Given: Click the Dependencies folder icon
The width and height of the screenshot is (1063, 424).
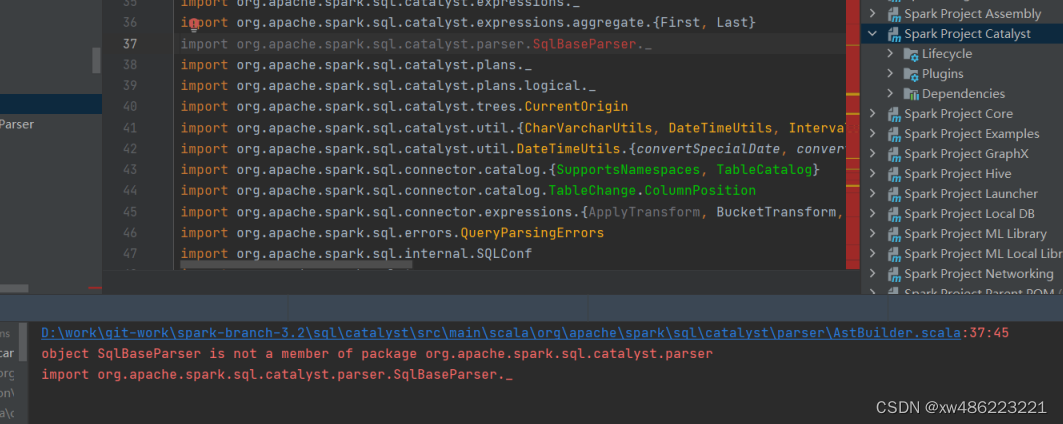Looking at the screenshot, I should point(911,94).
